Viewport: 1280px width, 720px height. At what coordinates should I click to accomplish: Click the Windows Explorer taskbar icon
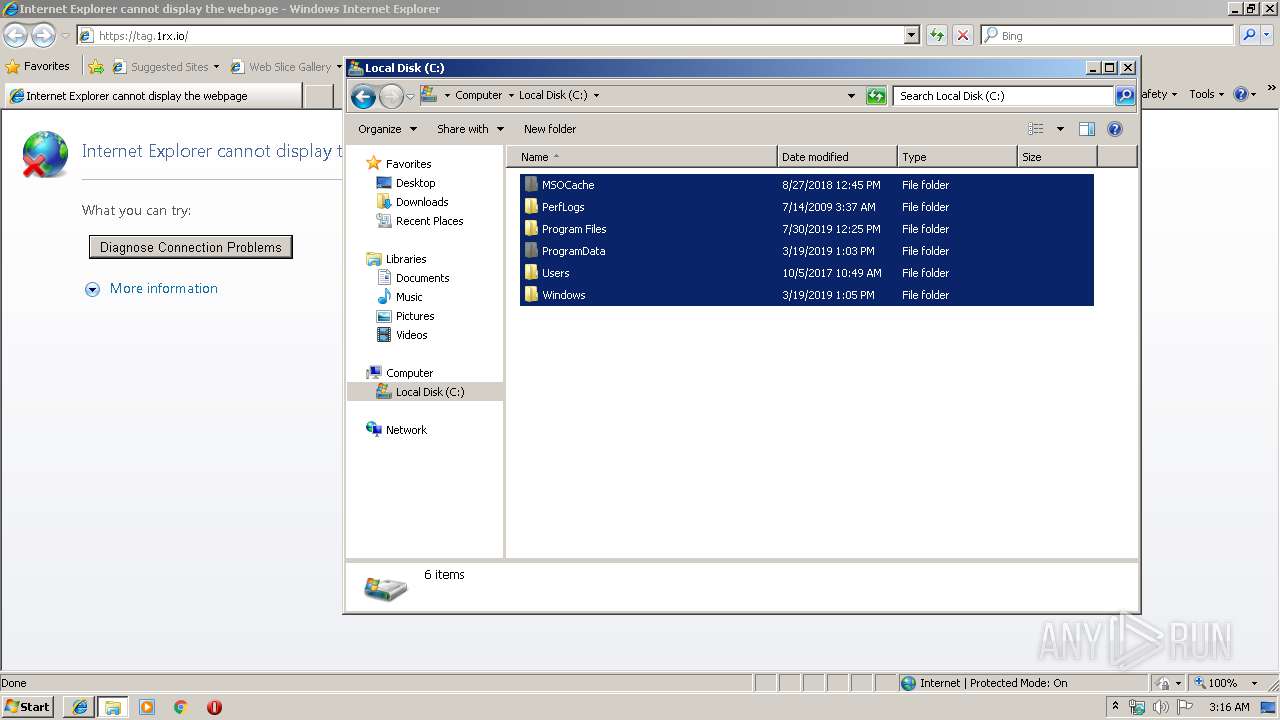113,707
